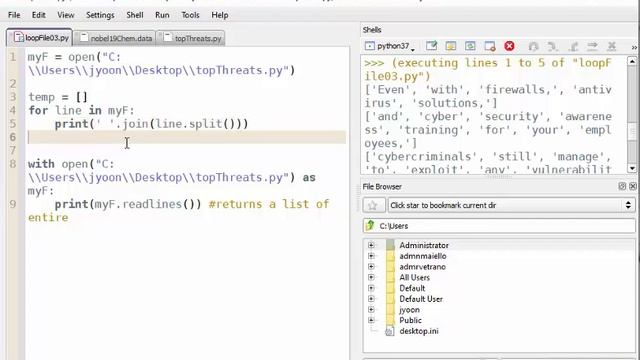Show hidden Shells toolbar items via chevron
This screenshot has height=360, width=640.
coord(634,47)
